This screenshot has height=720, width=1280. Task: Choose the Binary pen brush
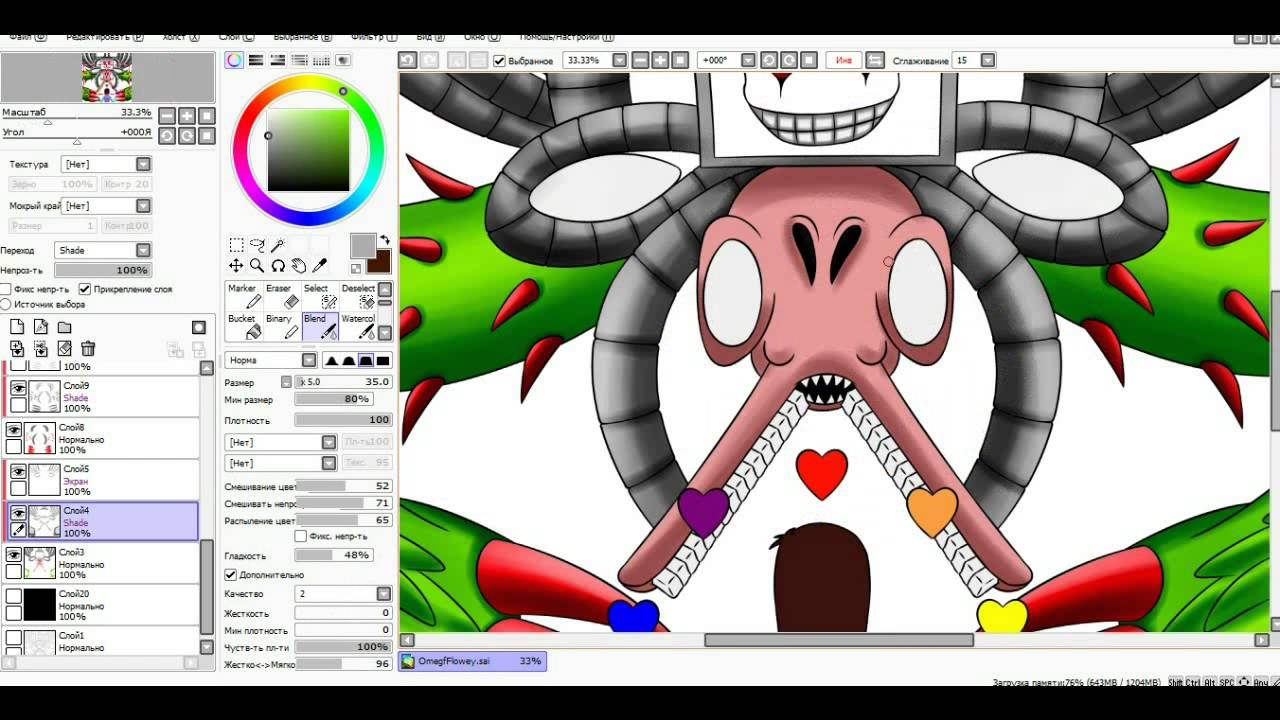click(x=281, y=326)
